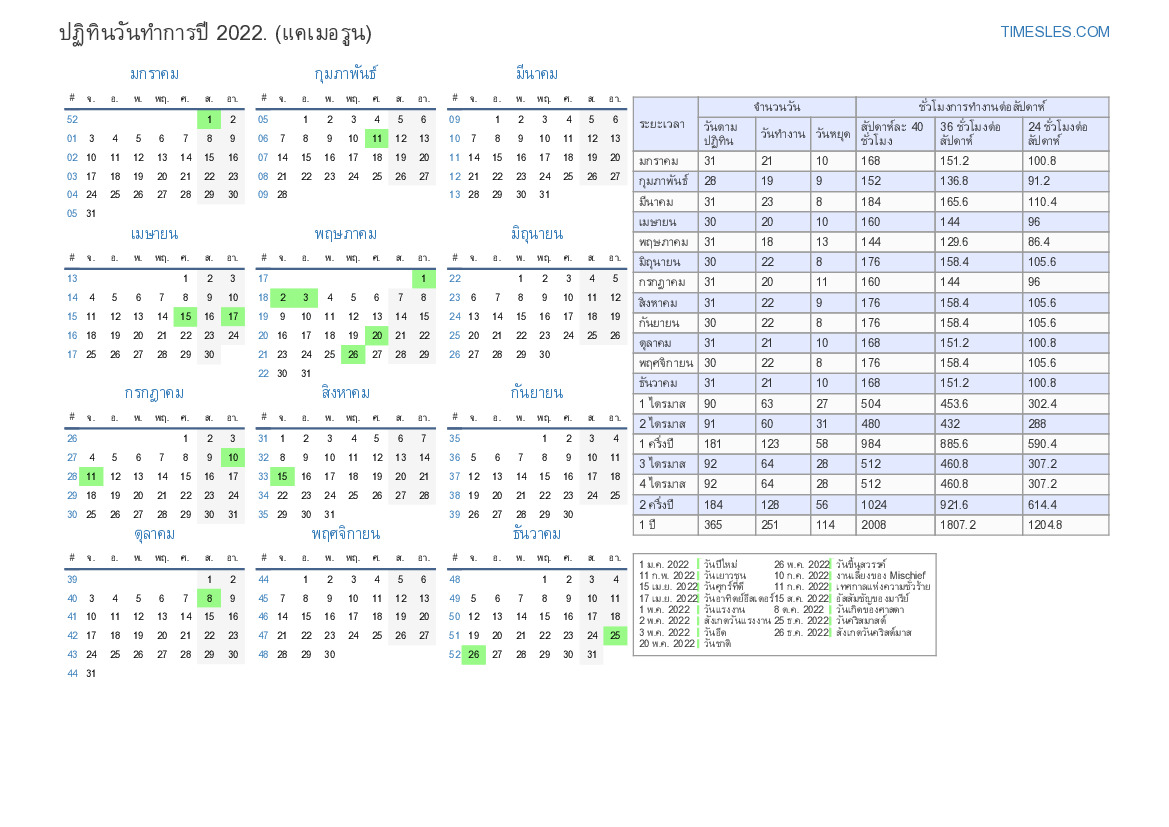Select the 2008 total hours cell
This screenshot has width=1169, height=827.
tap(876, 525)
